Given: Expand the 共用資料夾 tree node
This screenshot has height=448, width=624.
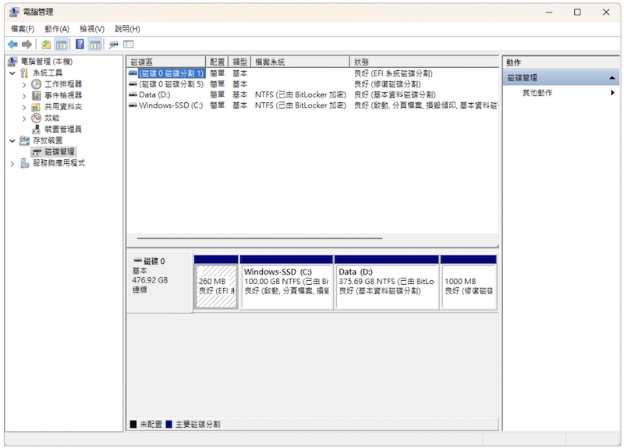Looking at the screenshot, I should tap(24, 107).
